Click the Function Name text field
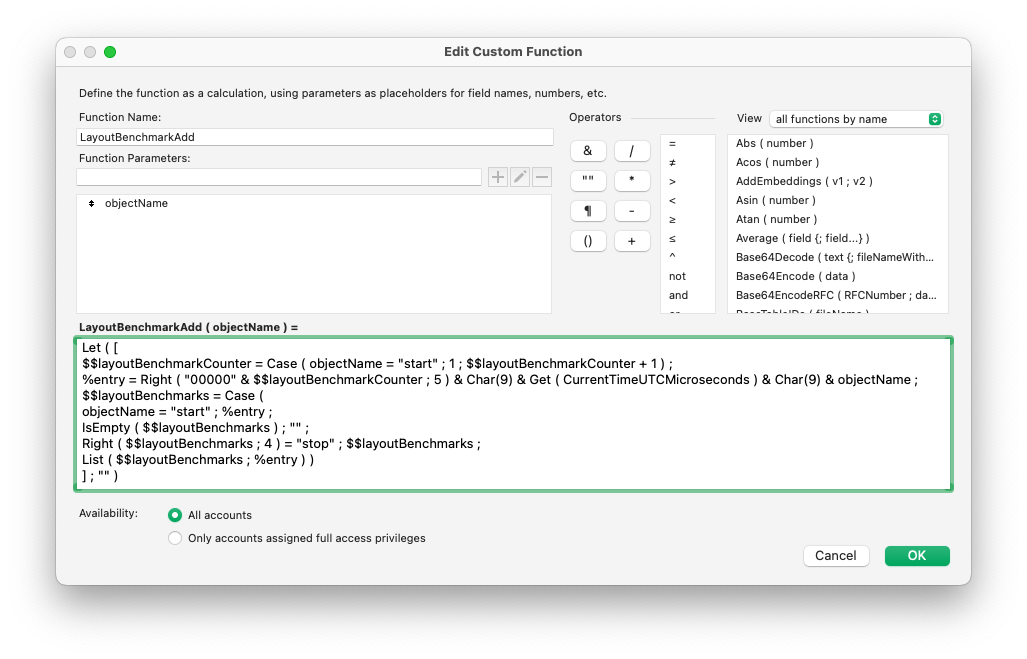This screenshot has height=659, width=1027. click(x=315, y=137)
